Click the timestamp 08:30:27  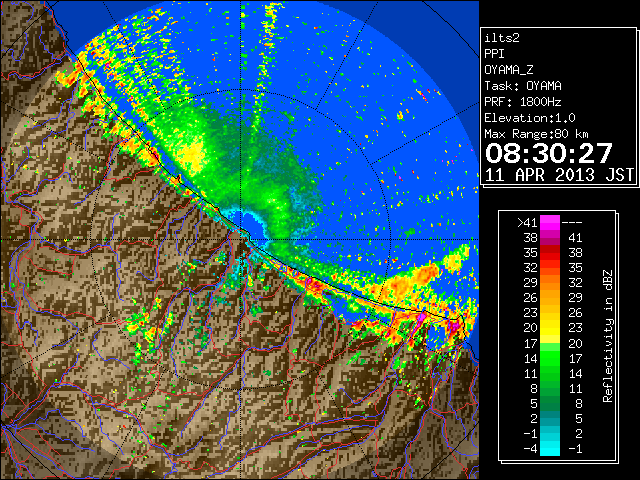[x=549, y=153]
